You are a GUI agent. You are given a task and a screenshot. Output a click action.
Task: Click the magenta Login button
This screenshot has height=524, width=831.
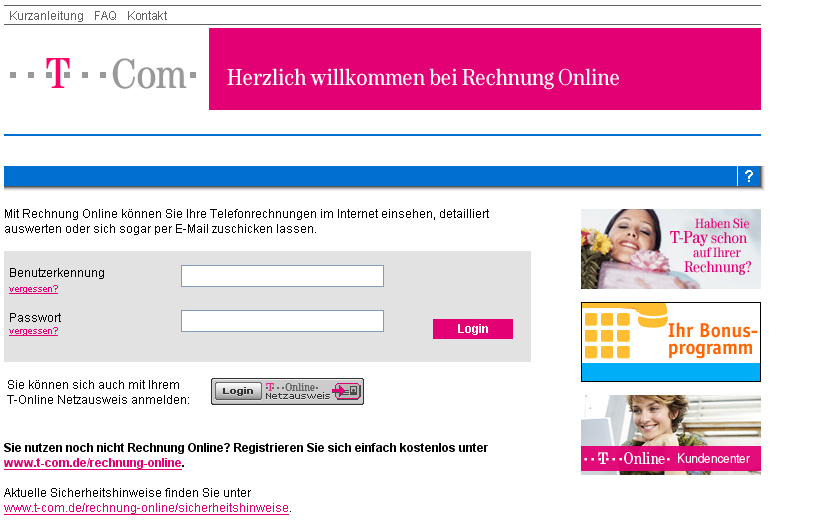pyautogui.click(x=473, y=329)
